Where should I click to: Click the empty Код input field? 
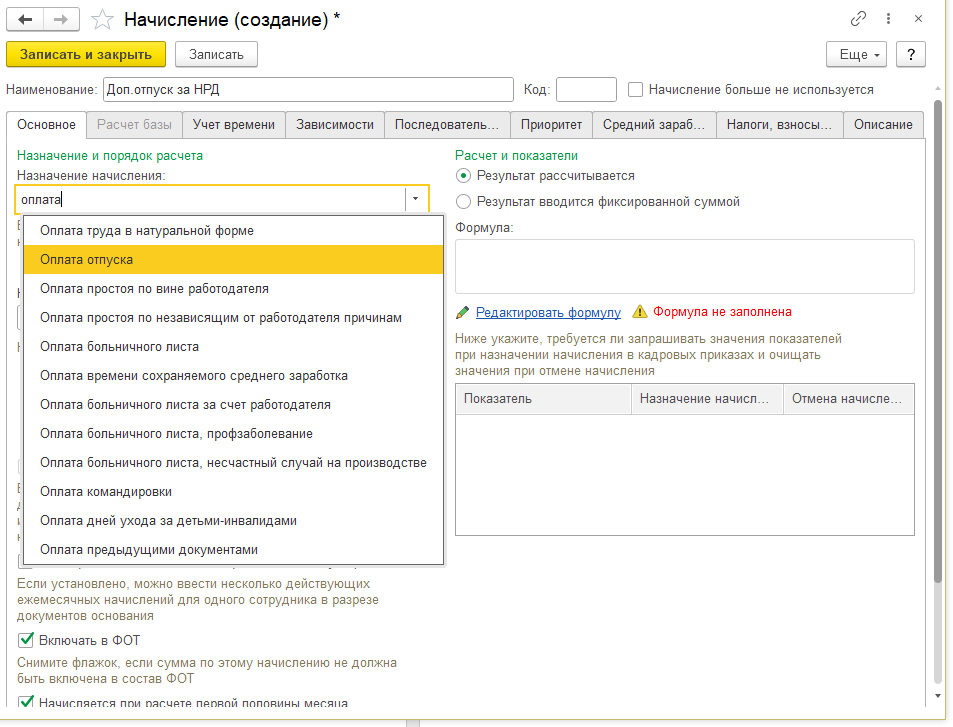tap(587, 90)
